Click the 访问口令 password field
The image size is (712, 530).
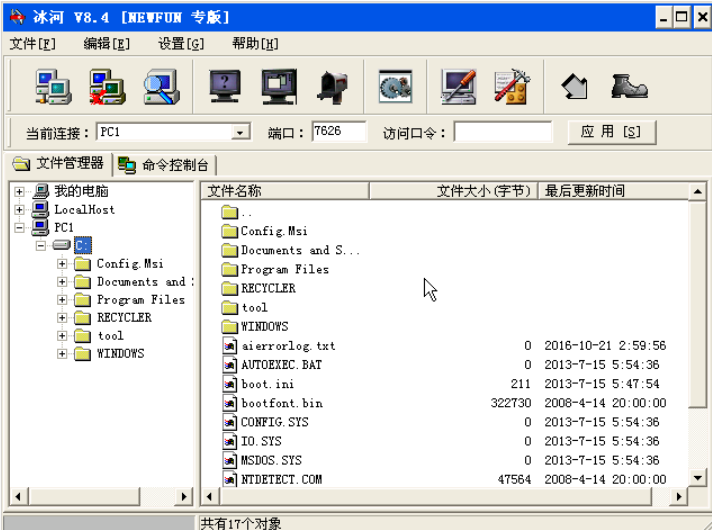tap(503, 132)
